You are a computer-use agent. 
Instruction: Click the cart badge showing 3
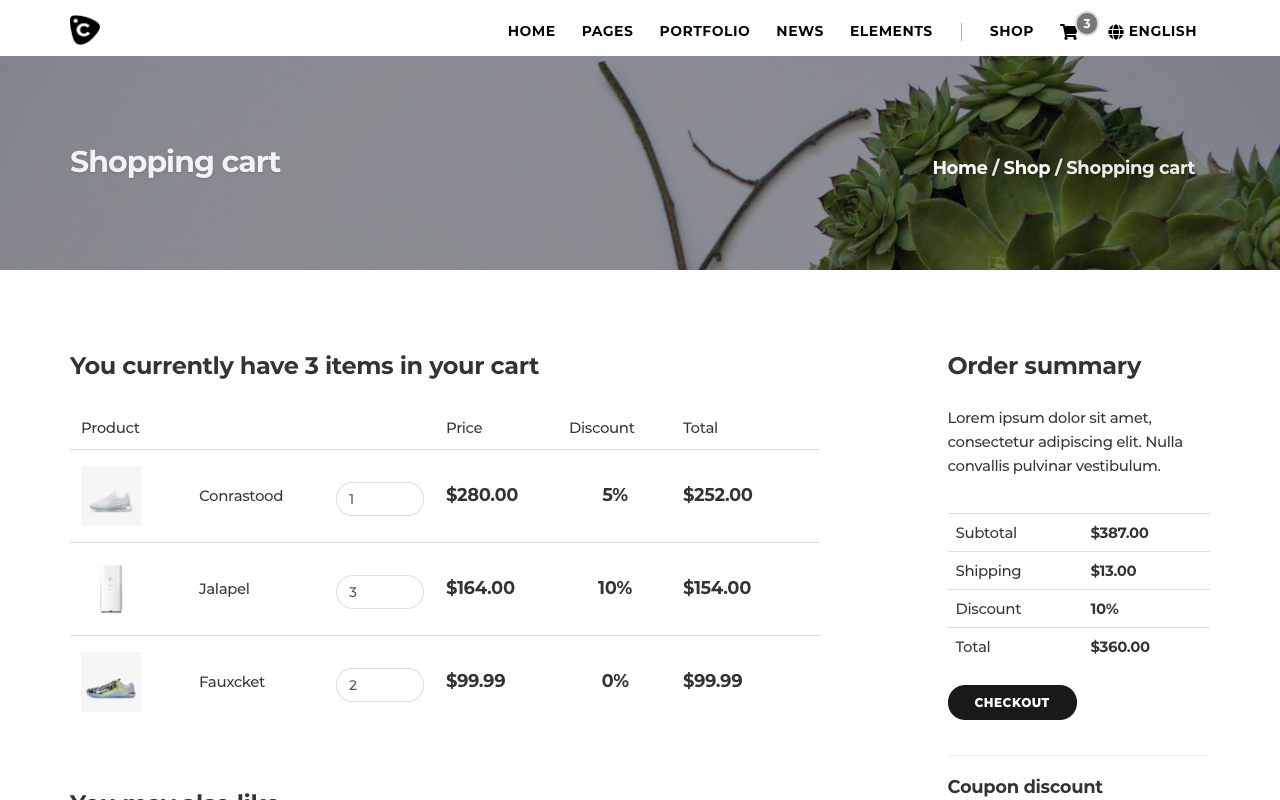[x=1086, y=24]
